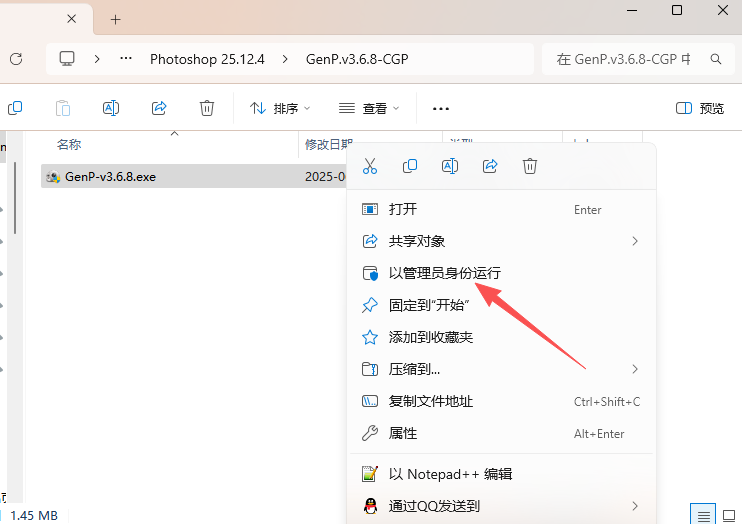Click the delete trash icon in context menu
Screen dimensions: 742x524
(x=530, y=166)
